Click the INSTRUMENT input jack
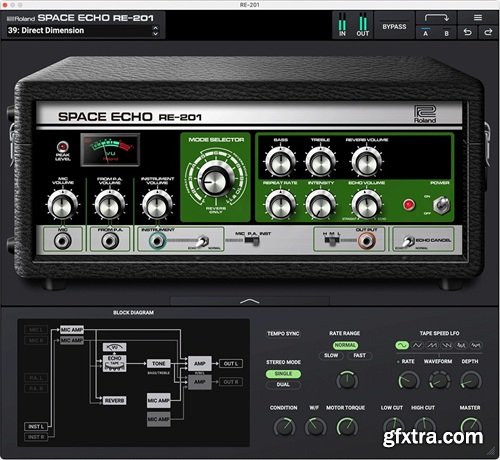 point(157,241)
